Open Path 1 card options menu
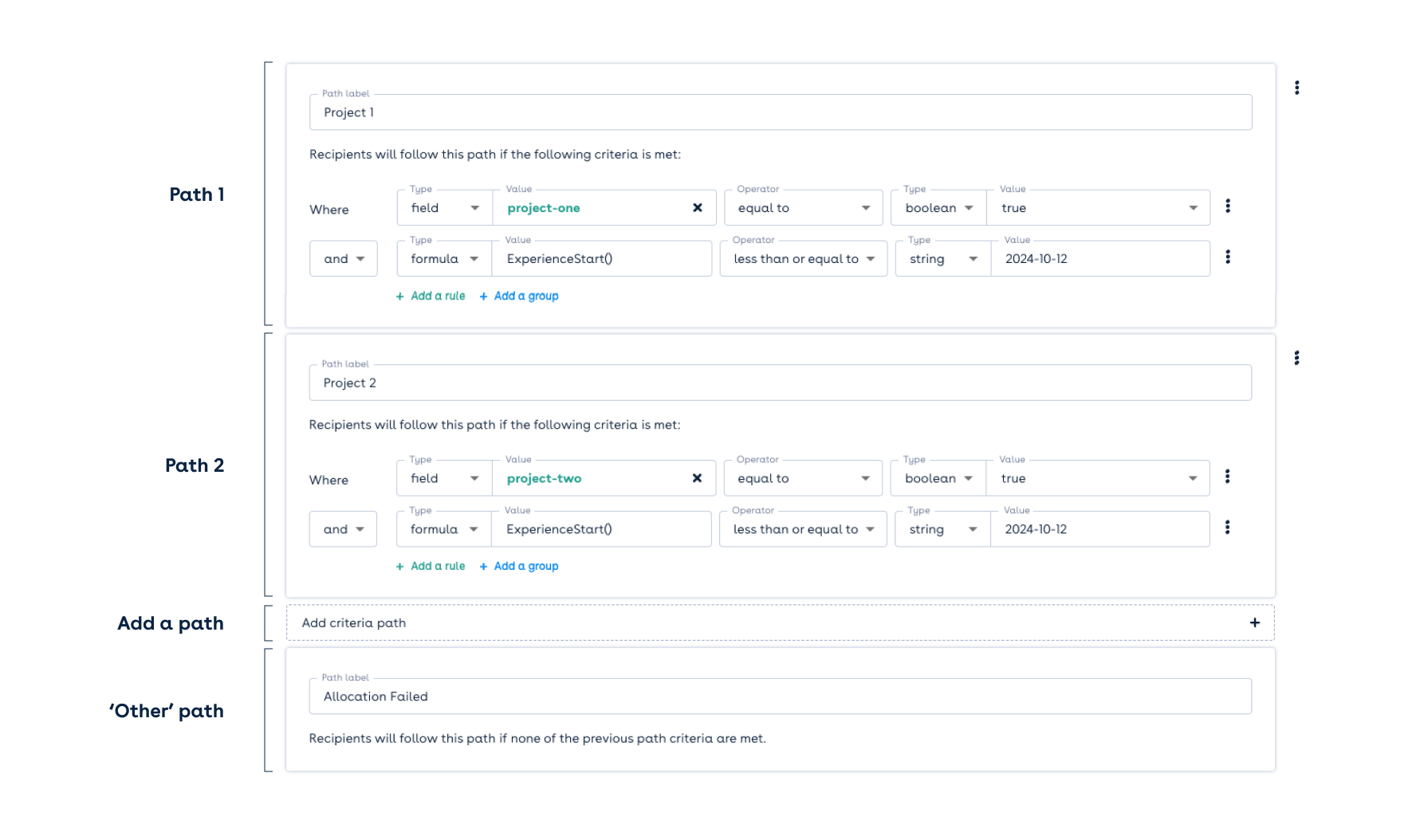Image resolution: width=1424 pixels, height=840 pixels. click(1297, 88)
